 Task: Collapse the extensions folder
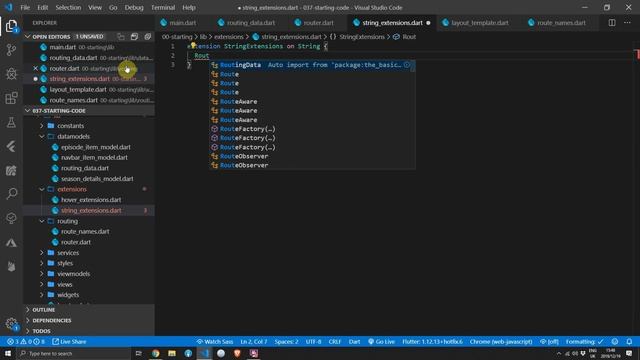pos(42,189)
